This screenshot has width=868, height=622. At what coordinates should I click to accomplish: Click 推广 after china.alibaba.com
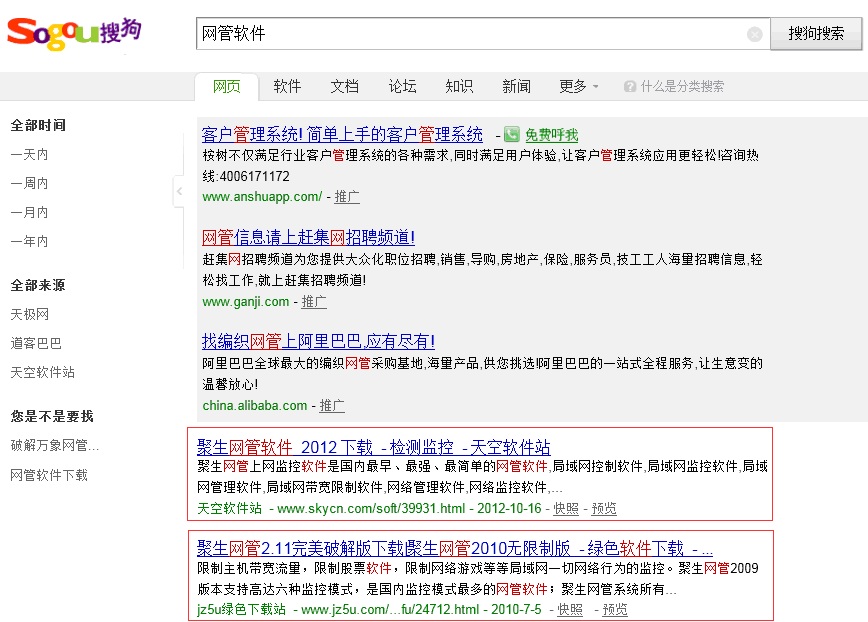coord(332,406)
